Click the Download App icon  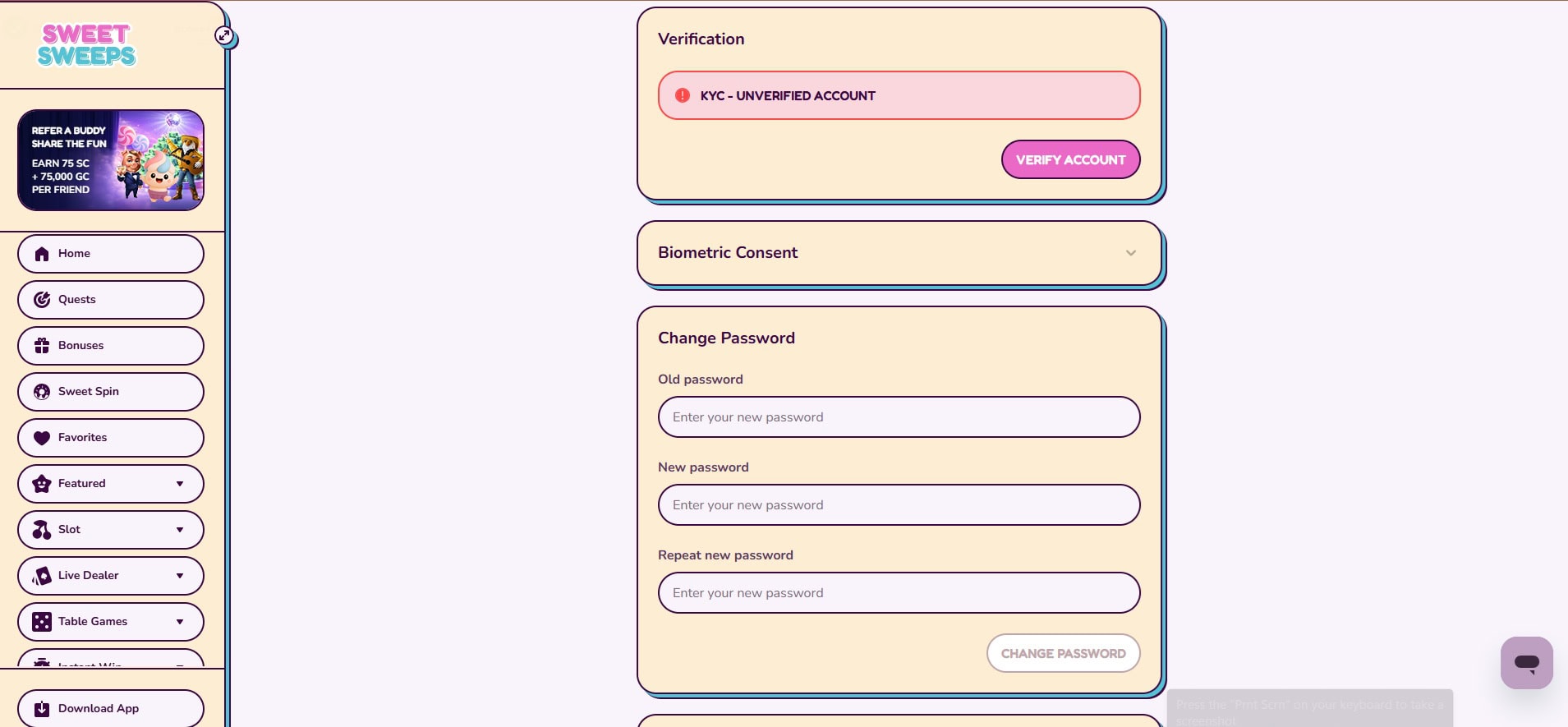coord(42,709)
